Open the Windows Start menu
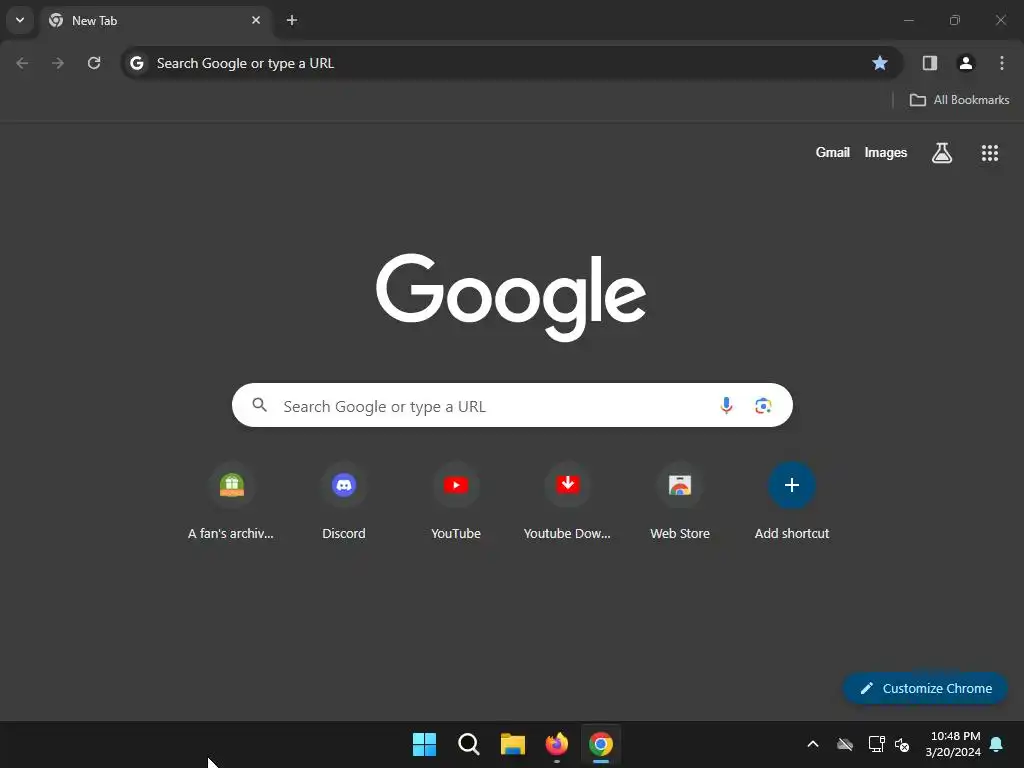 (x=424, y=744)
